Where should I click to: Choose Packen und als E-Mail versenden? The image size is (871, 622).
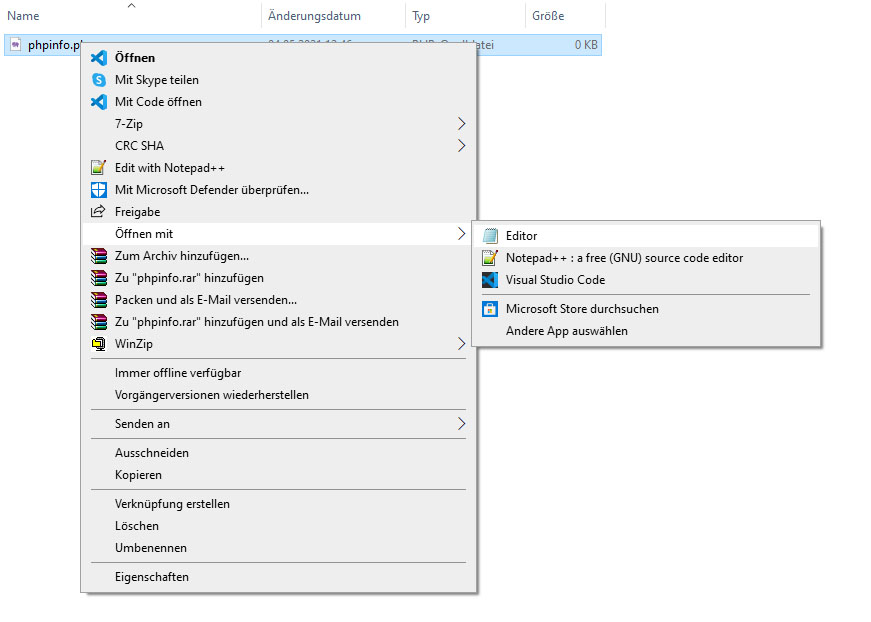pyautogui.click(x=278, y=300)
